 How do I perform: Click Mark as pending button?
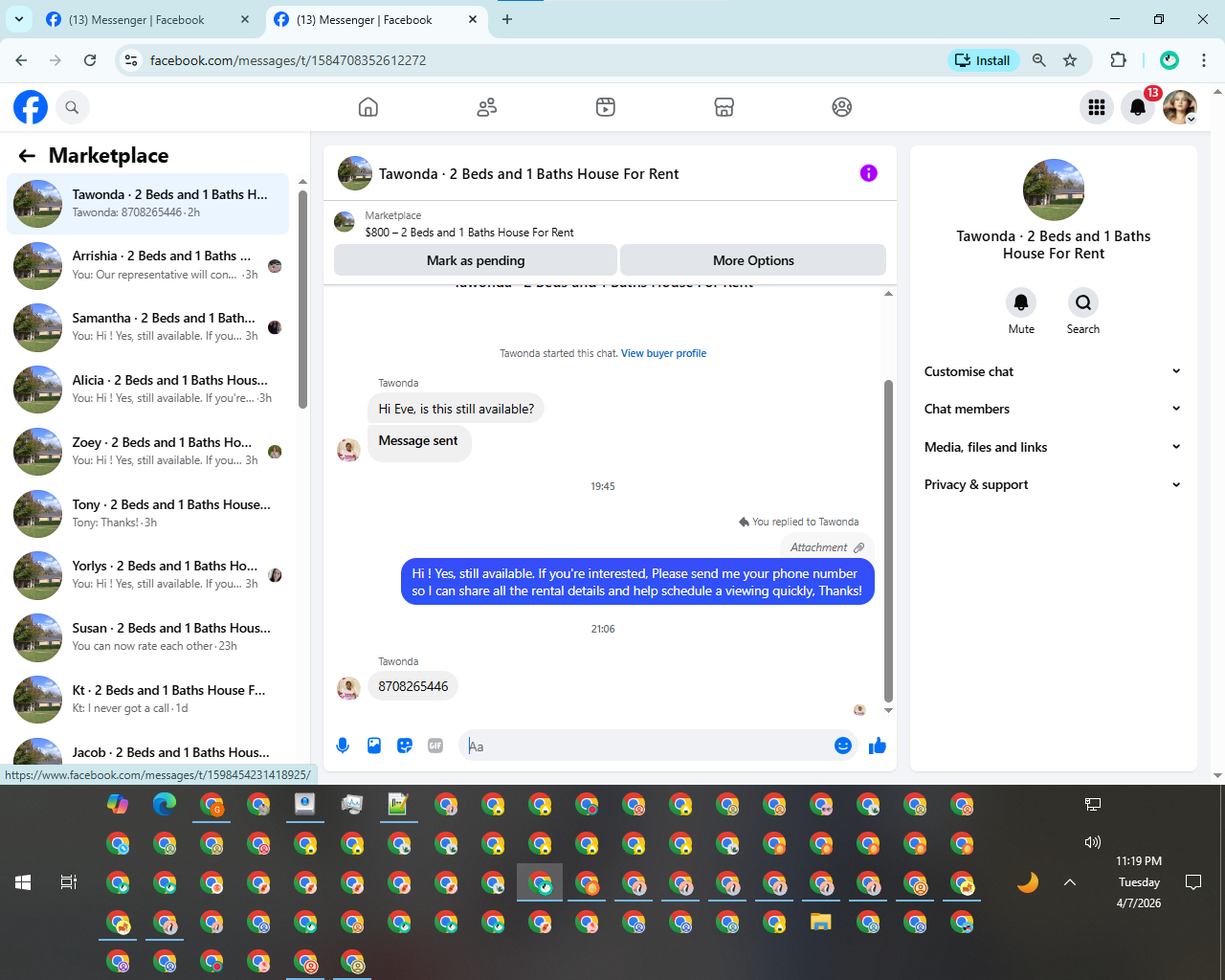476,260
